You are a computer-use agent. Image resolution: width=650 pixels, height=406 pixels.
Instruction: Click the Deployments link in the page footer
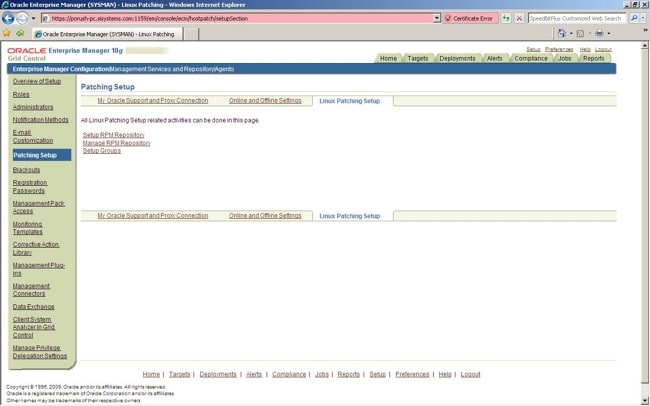point(218,374)
